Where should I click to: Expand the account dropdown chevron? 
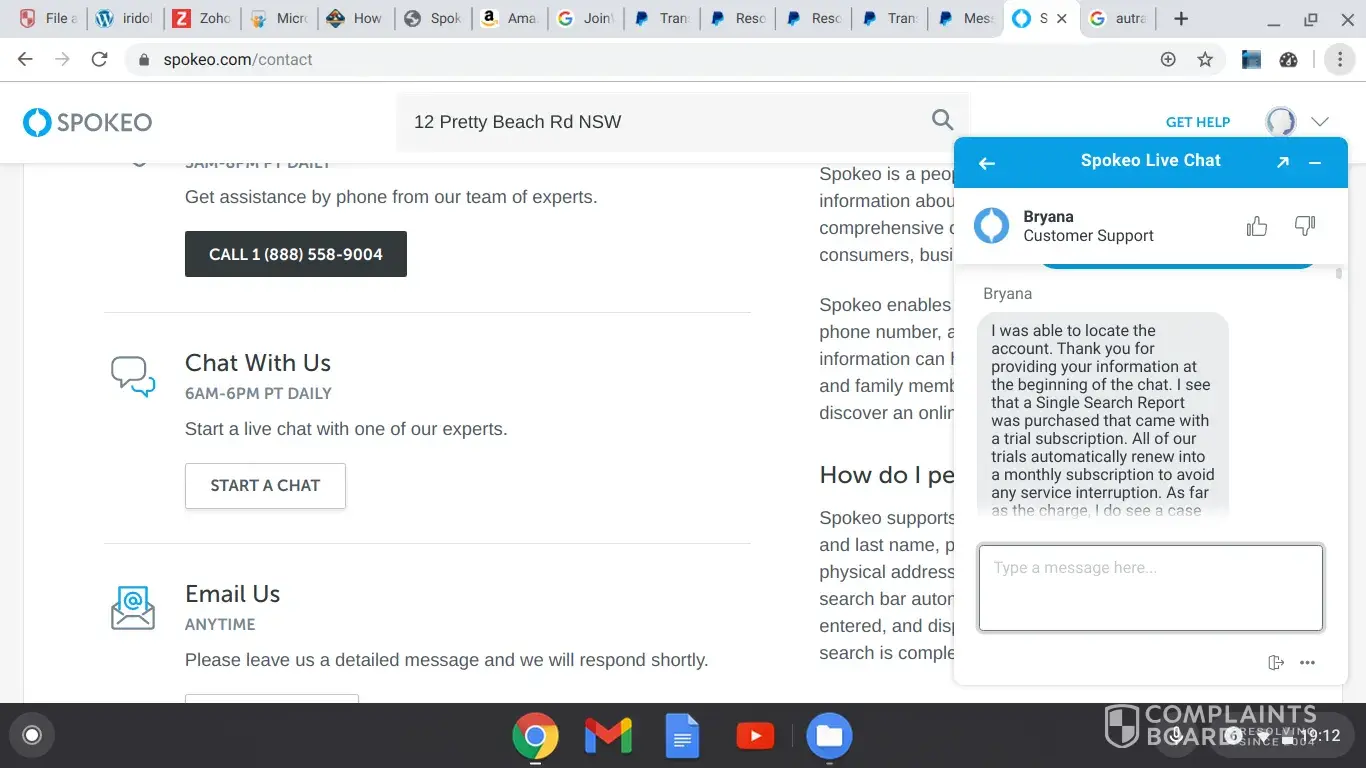click(1320, 122)
